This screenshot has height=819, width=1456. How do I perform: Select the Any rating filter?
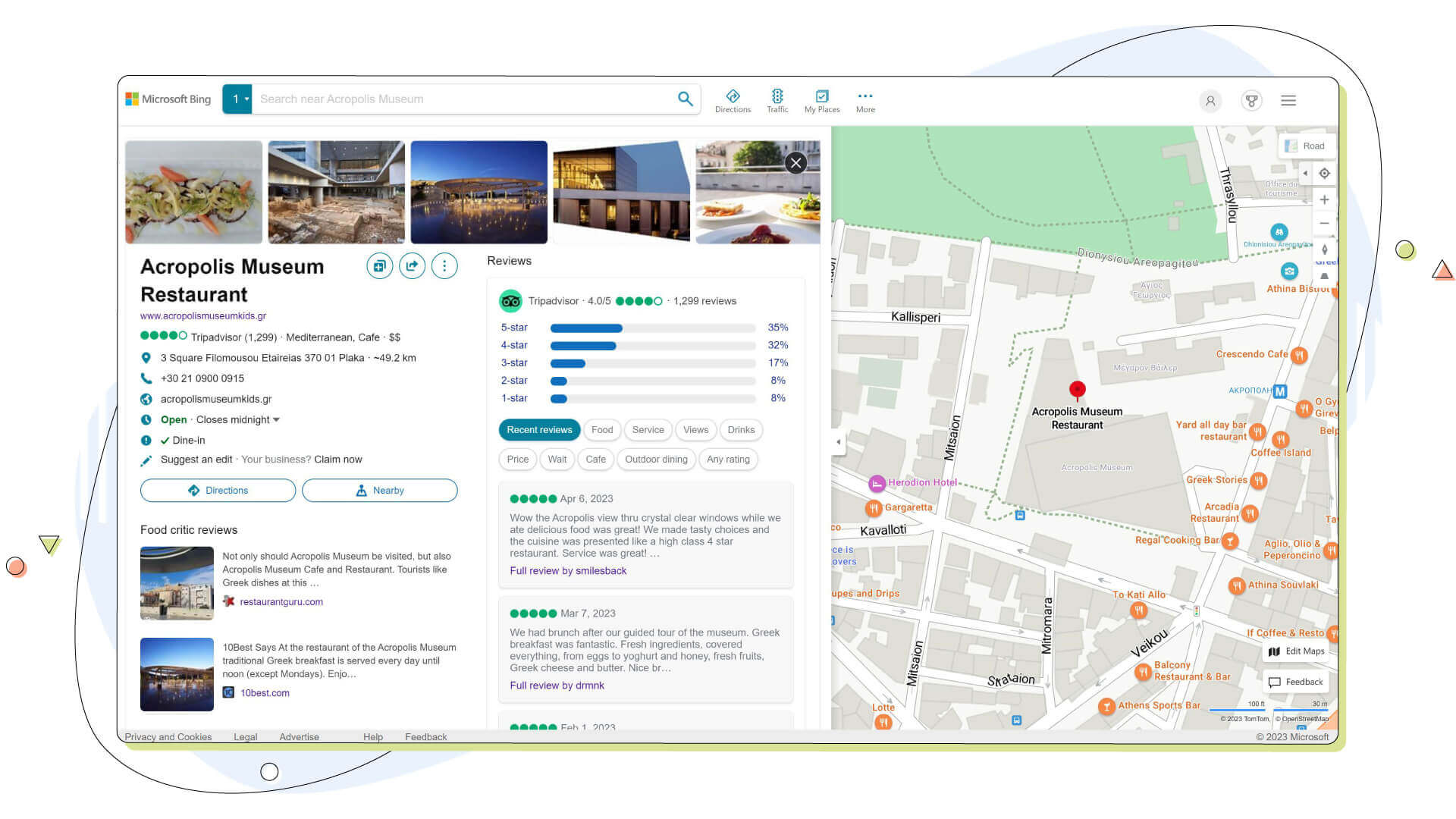728,460
